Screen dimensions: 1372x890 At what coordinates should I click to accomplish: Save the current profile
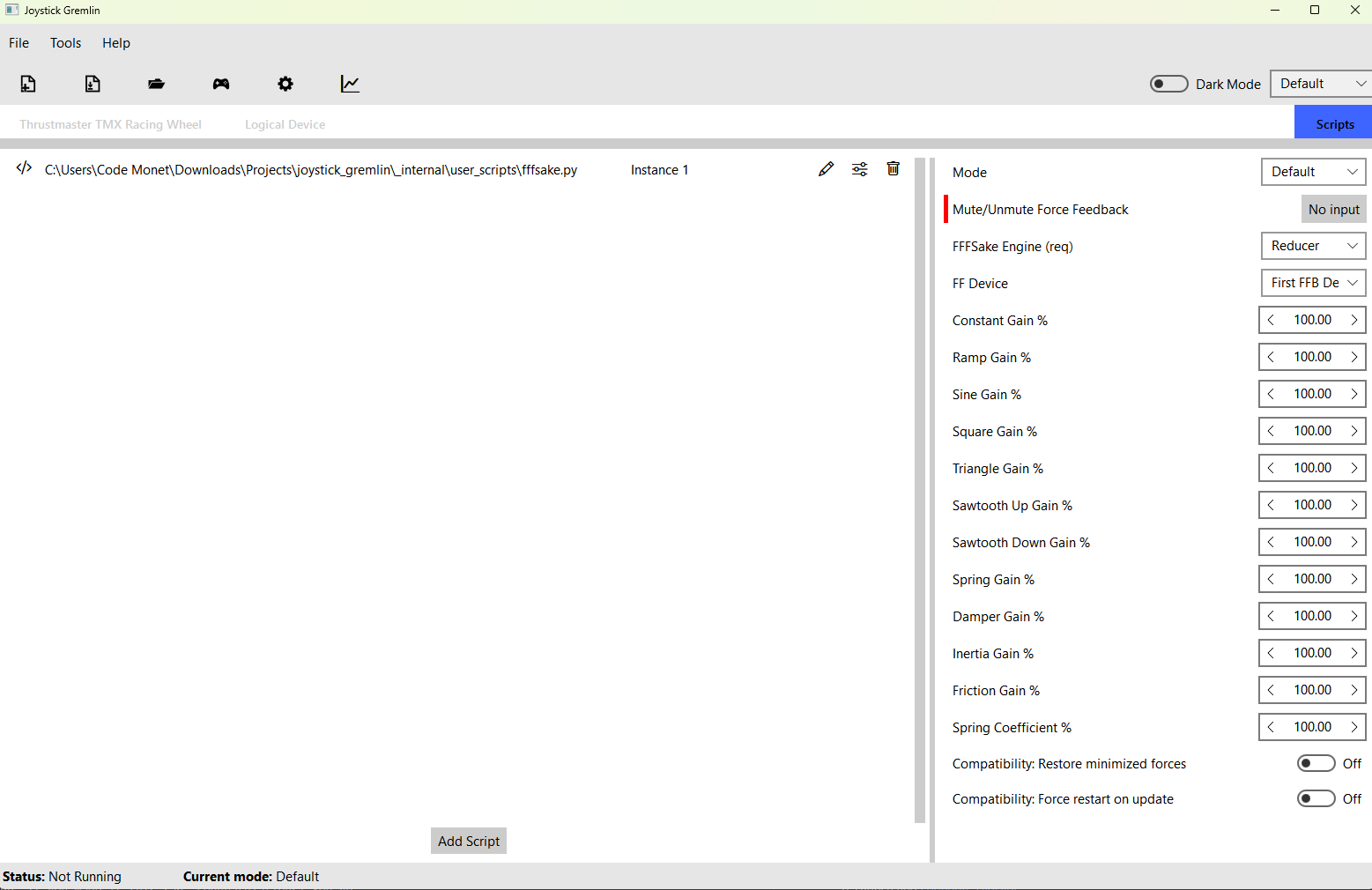92,84
